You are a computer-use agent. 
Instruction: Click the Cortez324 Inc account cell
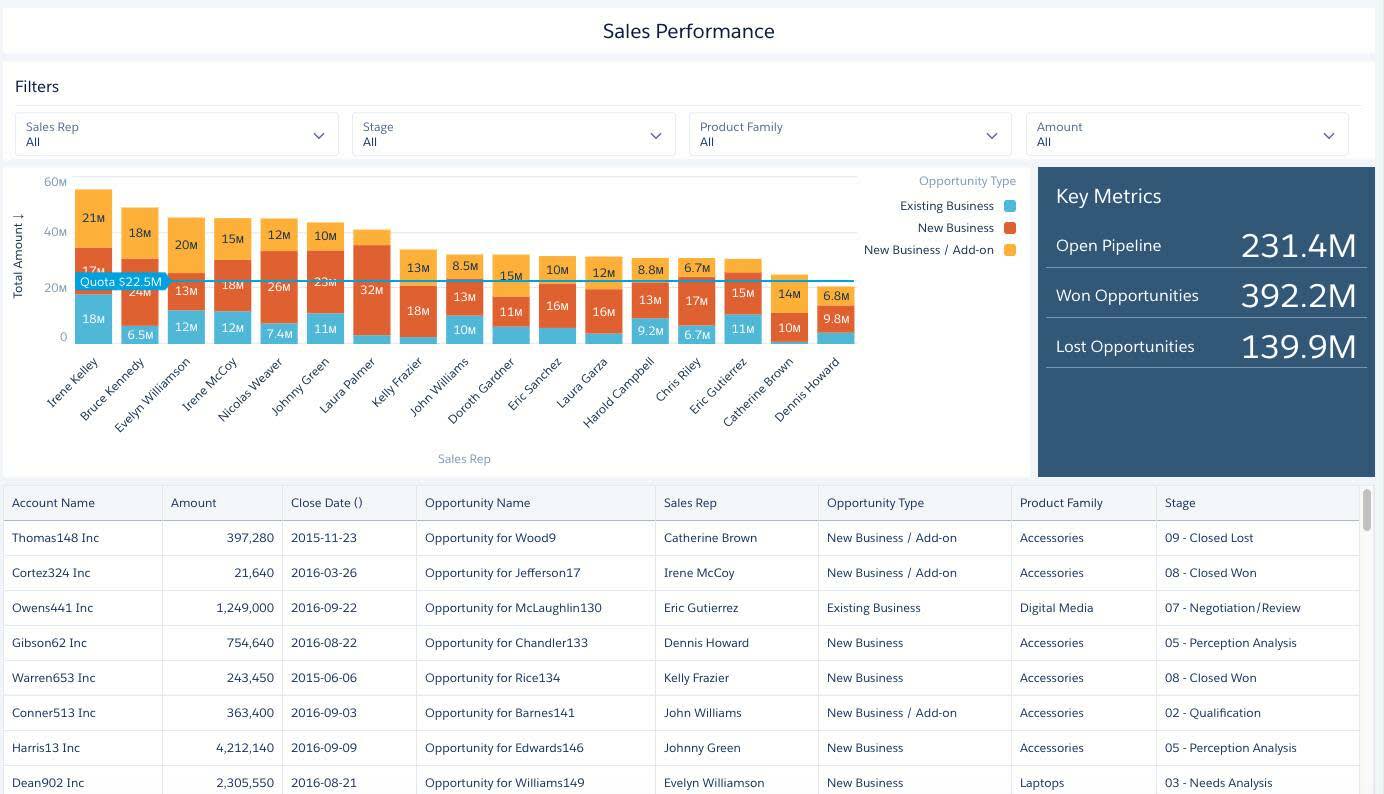(x=83, y=573)
